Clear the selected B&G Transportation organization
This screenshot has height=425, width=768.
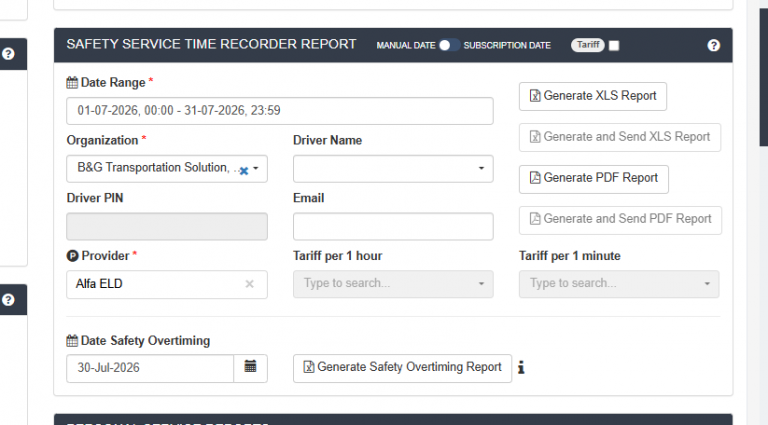(243, 170)
